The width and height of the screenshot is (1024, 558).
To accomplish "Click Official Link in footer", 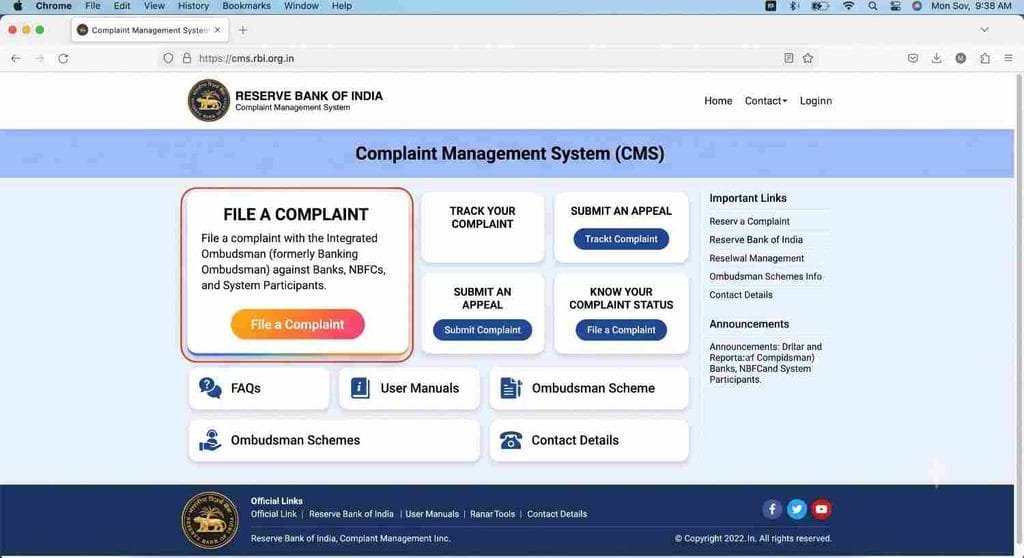I will coord(274,514).
